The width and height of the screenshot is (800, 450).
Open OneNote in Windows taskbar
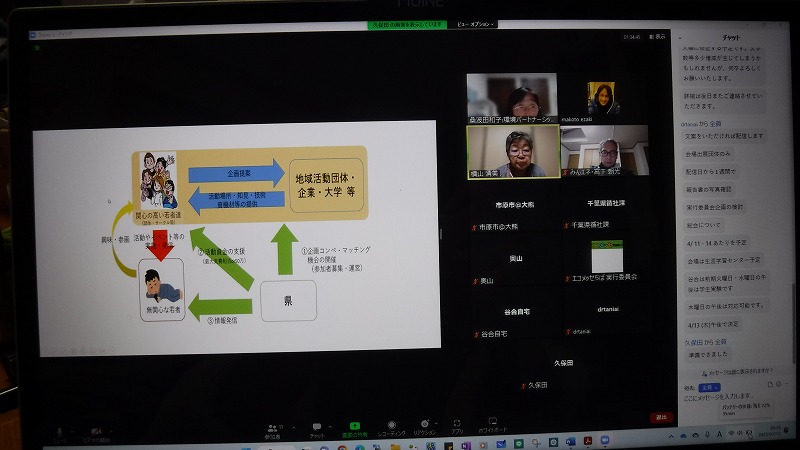coord(465,445)
